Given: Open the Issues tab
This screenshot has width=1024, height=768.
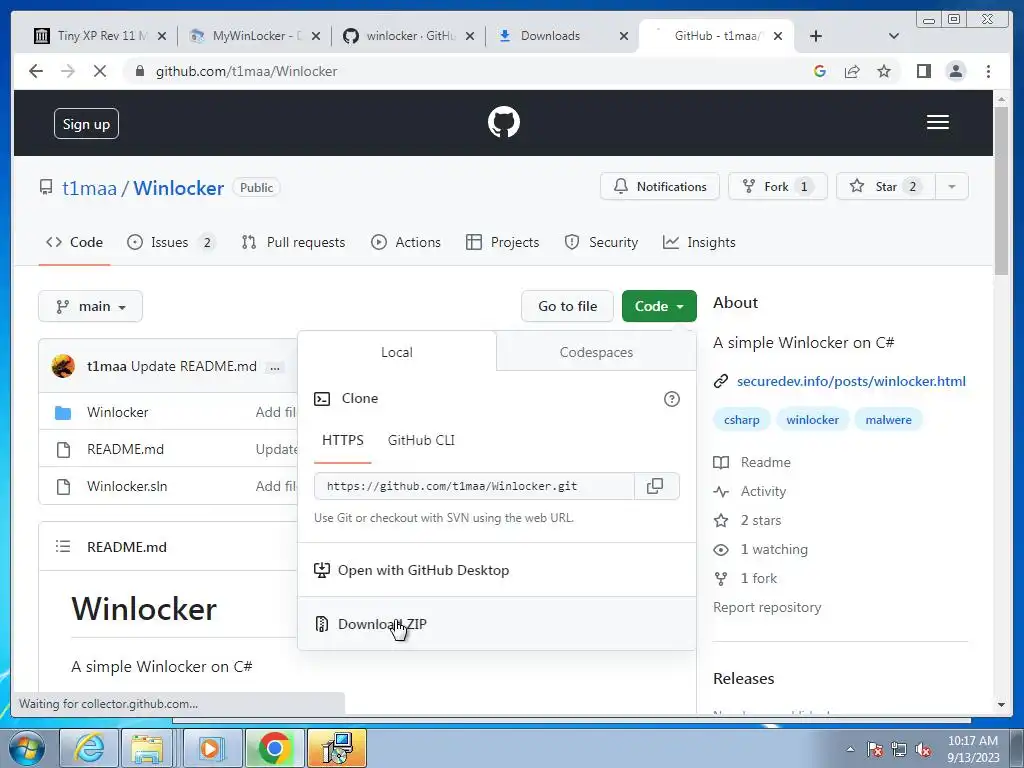Looking at the screenshot, I should 169,242.
